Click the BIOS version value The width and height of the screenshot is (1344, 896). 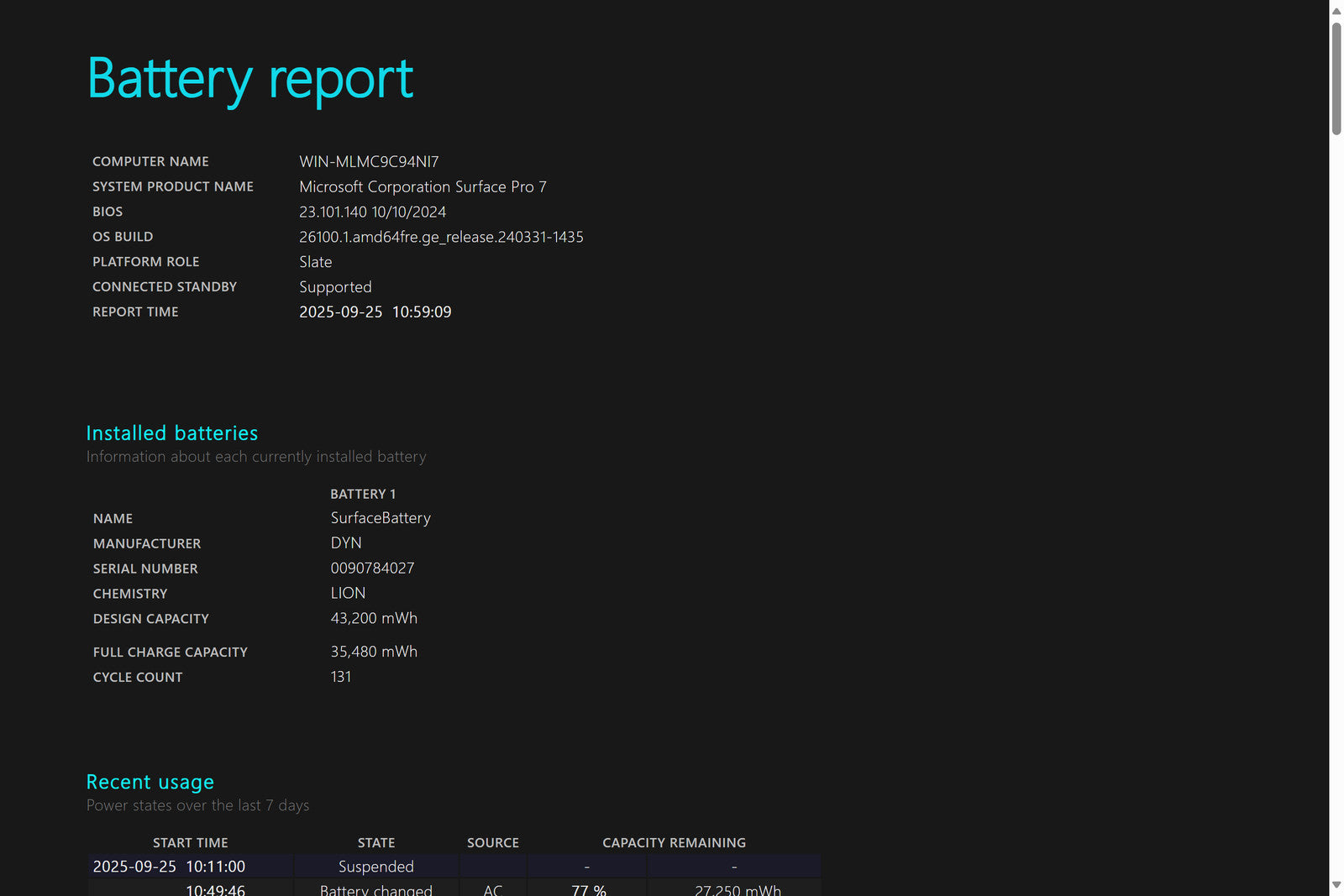372,212
